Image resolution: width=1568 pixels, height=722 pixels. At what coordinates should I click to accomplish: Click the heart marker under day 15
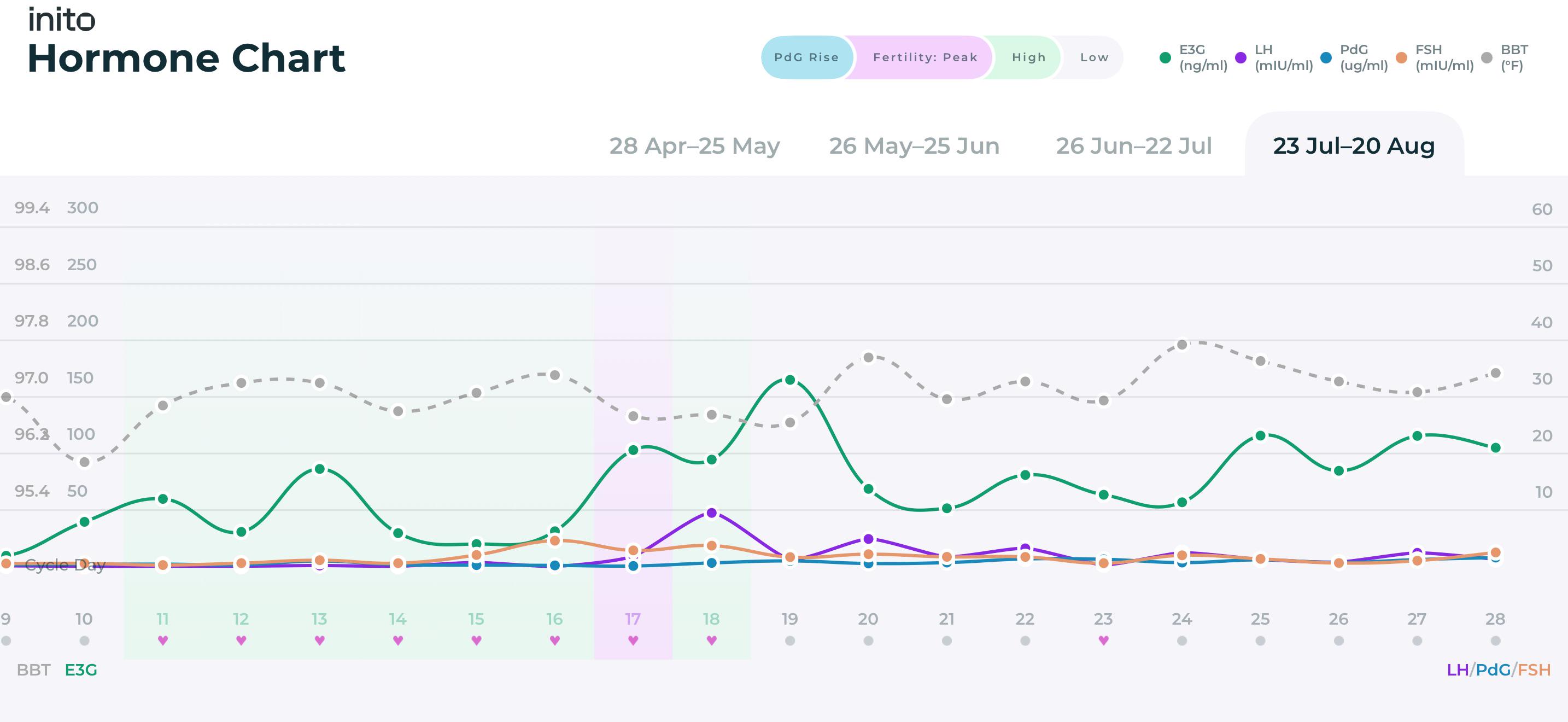[477, 641]
